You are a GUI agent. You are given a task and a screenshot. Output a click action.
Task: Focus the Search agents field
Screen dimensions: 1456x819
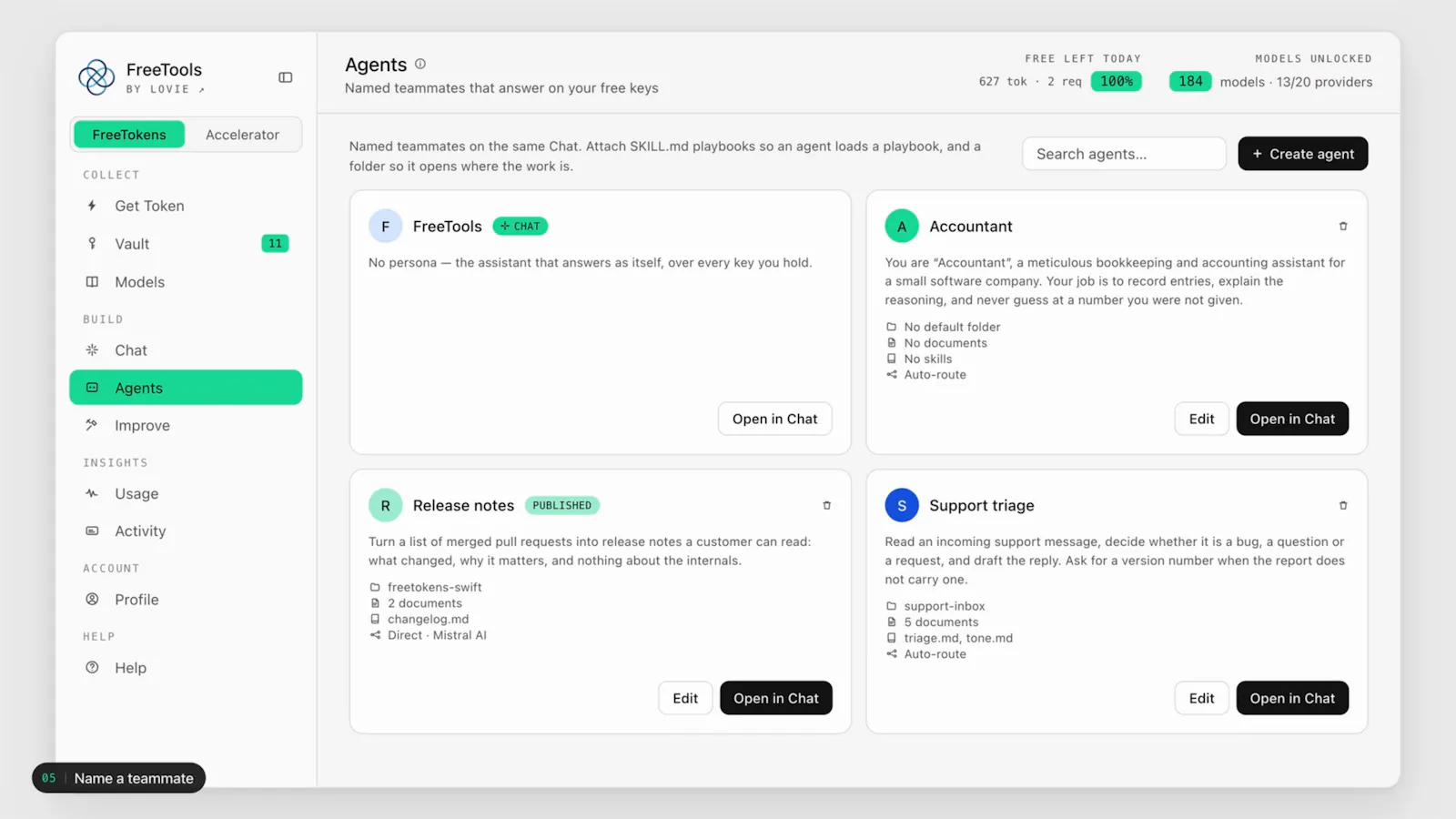point(1124,154)
